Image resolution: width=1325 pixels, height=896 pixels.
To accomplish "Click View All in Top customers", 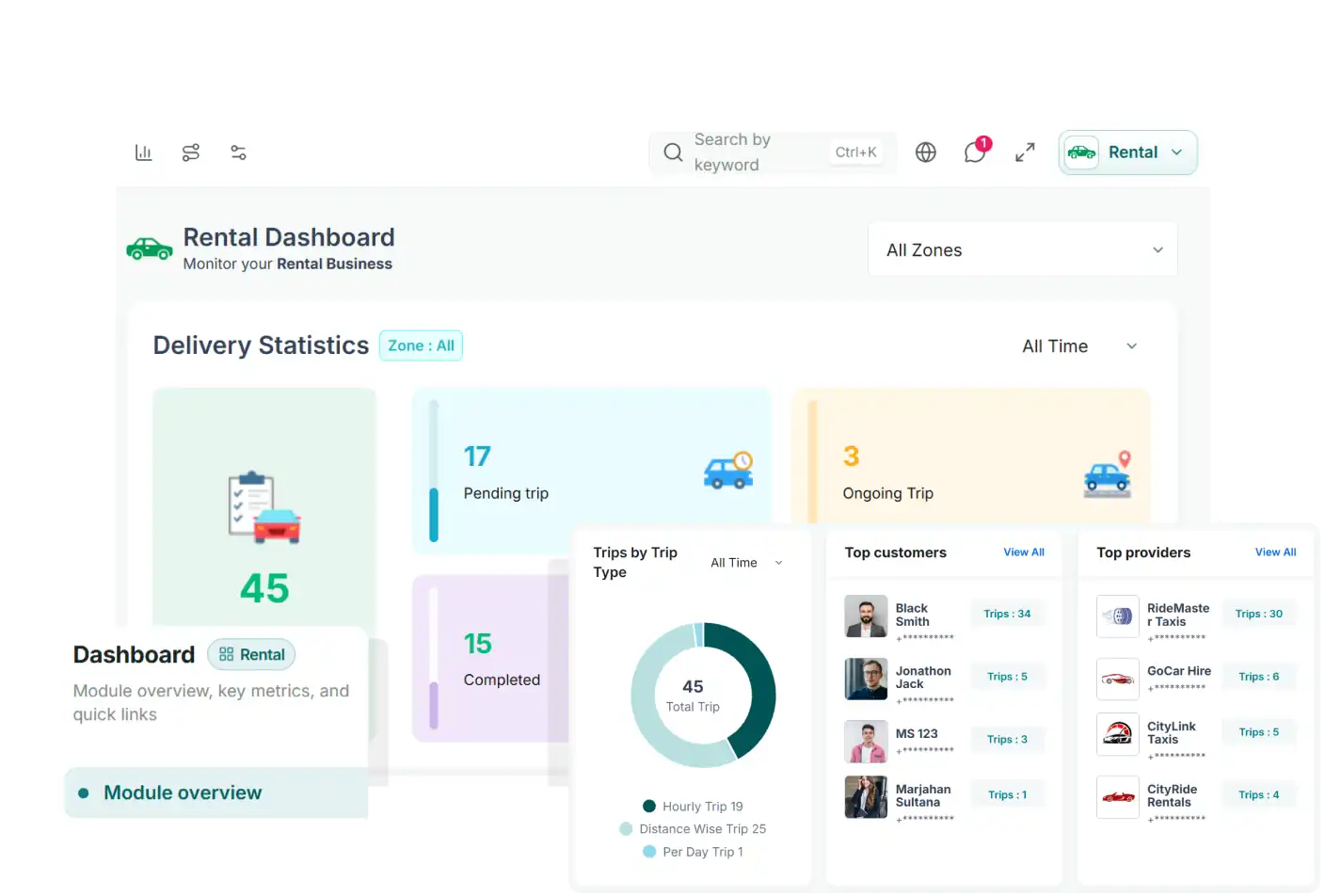I will pos(1024,552).
